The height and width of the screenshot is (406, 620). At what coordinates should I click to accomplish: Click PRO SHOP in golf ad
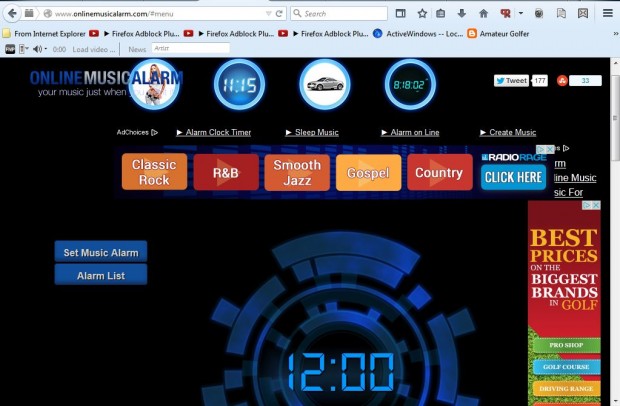pos(566,345)
